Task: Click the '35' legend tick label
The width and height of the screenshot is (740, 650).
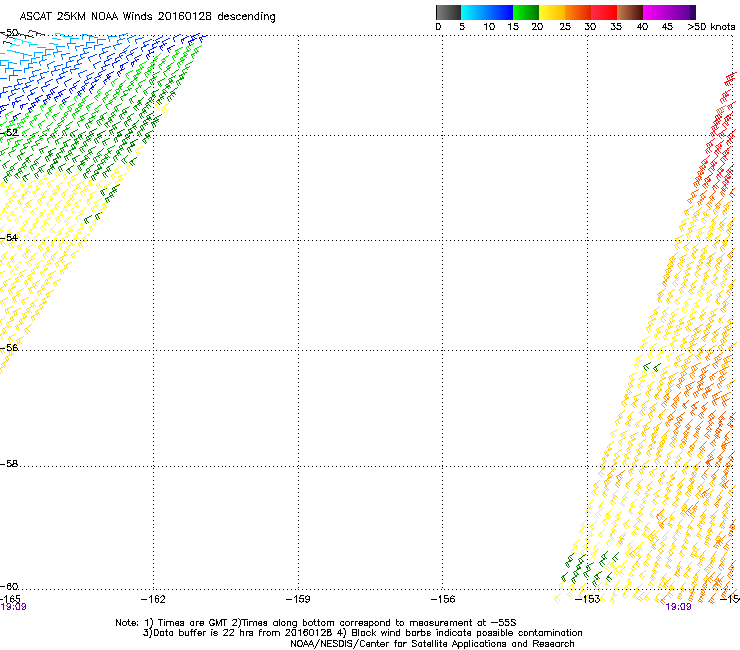Action: coord(616,27)
